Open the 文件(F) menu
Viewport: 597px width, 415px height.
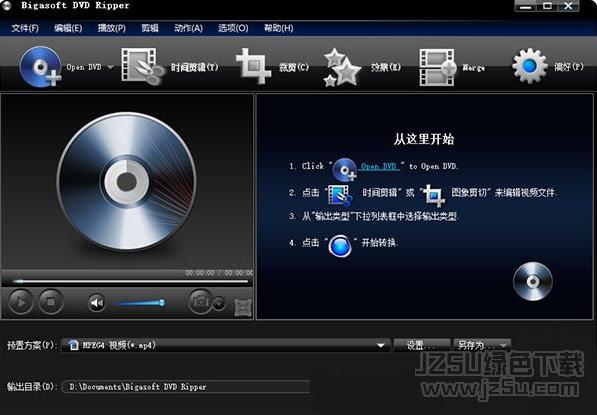click(25, 28)
